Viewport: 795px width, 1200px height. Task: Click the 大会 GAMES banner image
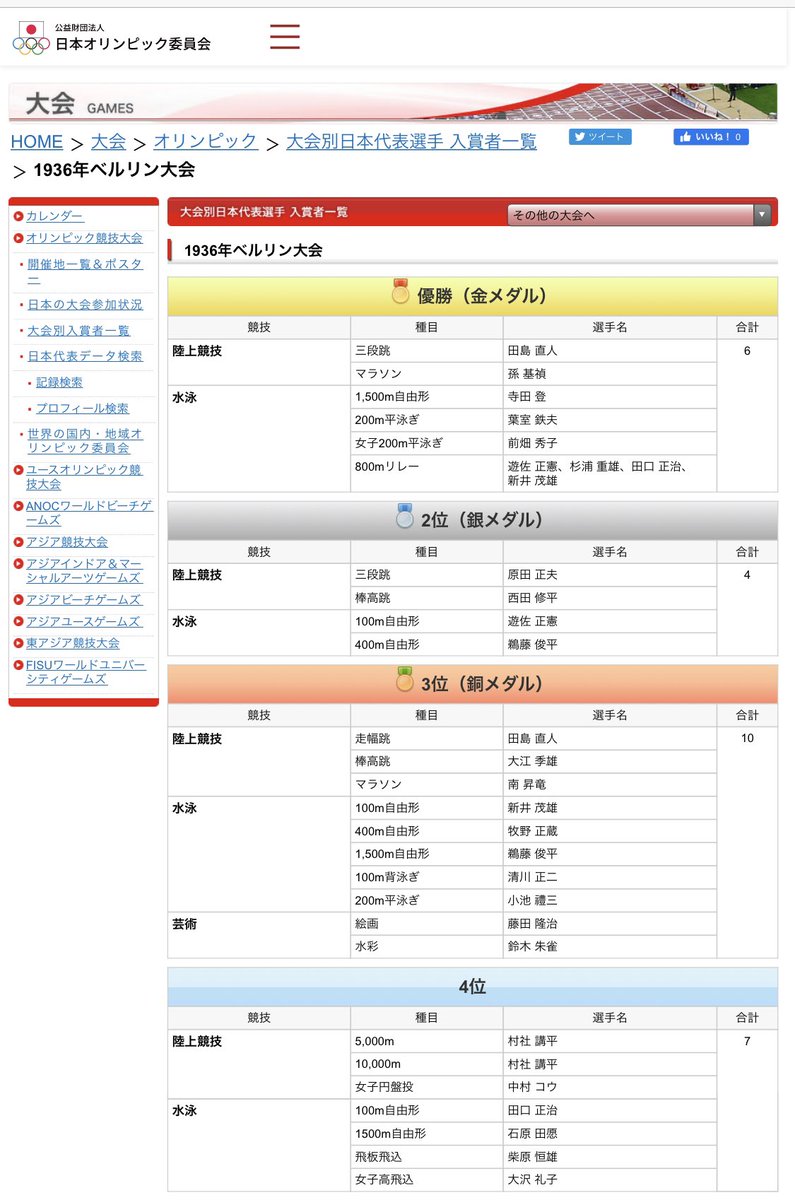tap(393, 102)
